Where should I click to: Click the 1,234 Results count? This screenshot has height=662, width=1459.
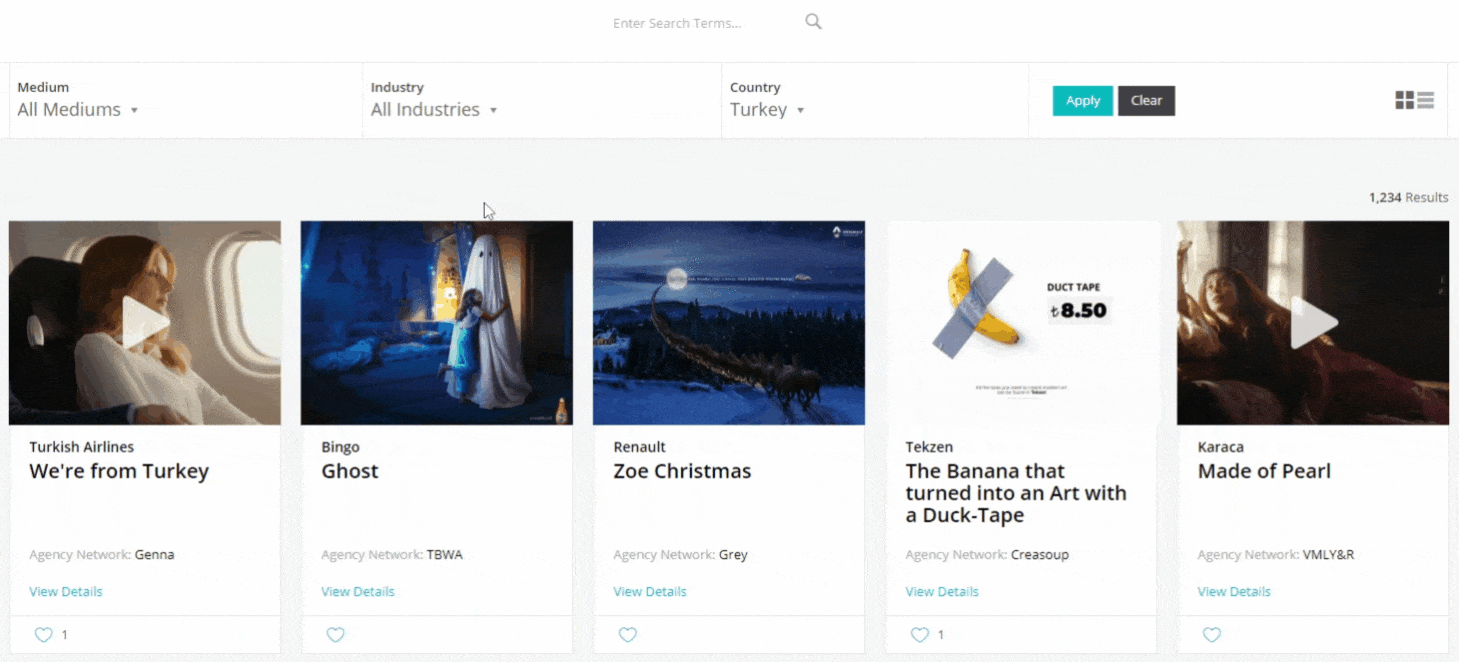tap(1408, 198)
